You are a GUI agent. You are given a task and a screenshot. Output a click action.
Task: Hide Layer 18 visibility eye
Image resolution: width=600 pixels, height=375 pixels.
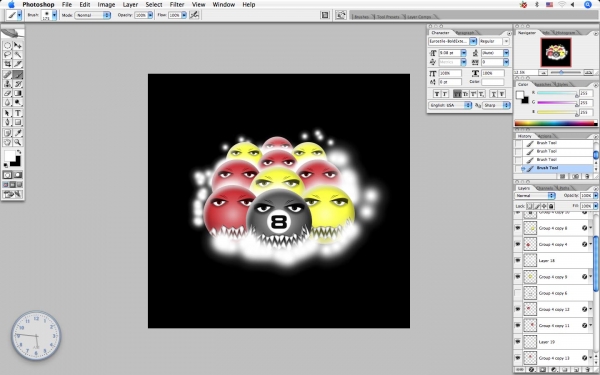pyautogui.click(x=518, y=261)
